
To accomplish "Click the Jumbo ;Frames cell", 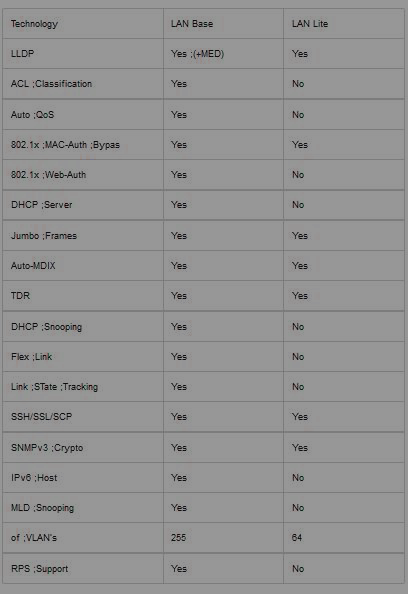I will (83, 236).
